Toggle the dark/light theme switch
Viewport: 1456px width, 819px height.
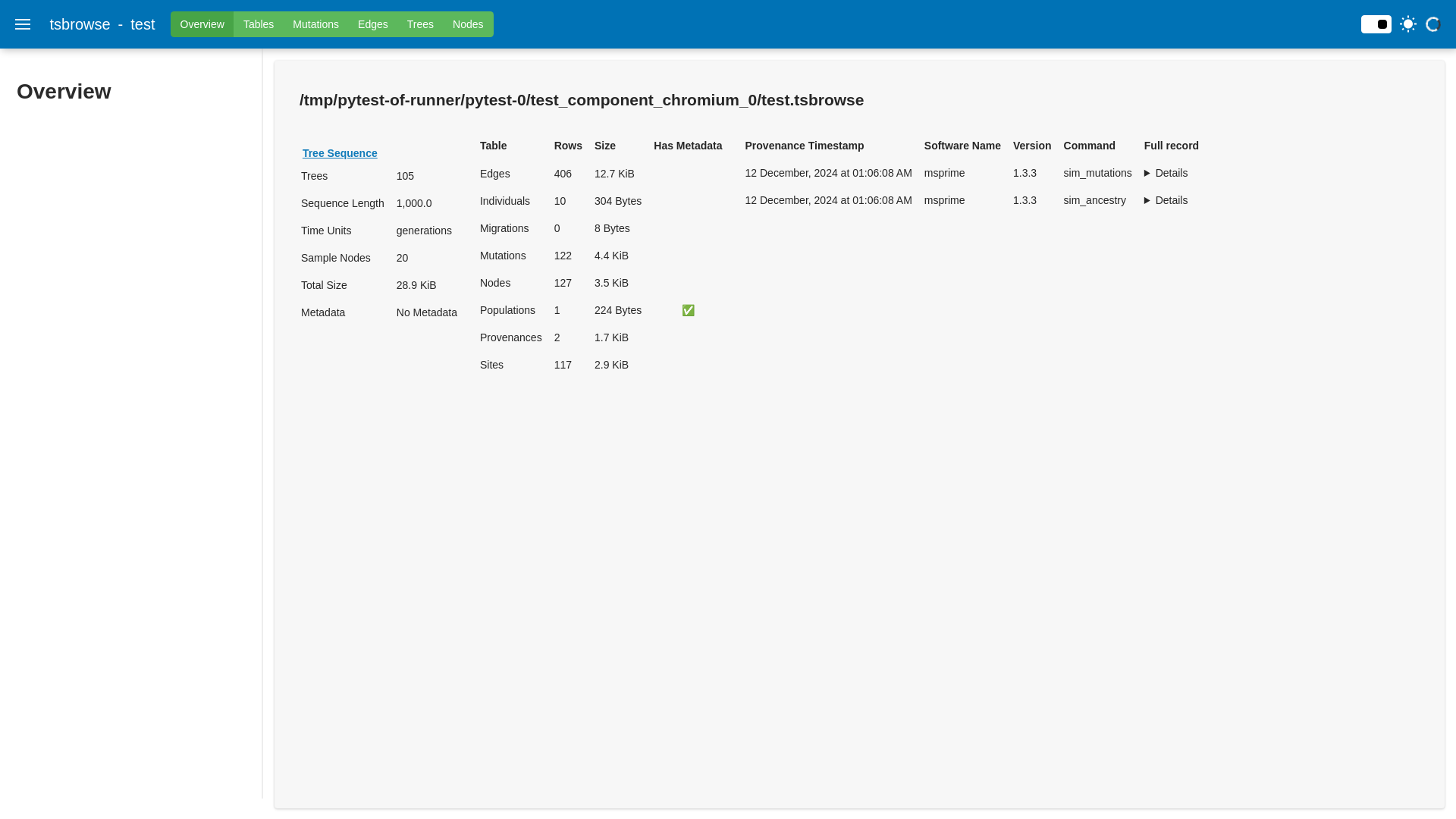point(1376,24)
